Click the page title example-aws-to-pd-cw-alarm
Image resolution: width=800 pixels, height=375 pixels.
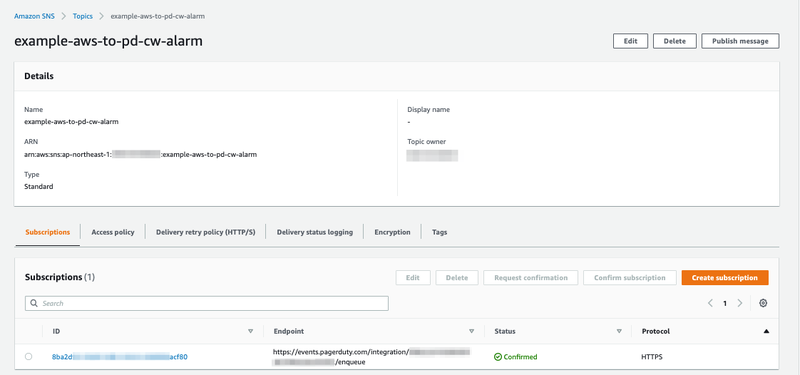tap(108, 41)
